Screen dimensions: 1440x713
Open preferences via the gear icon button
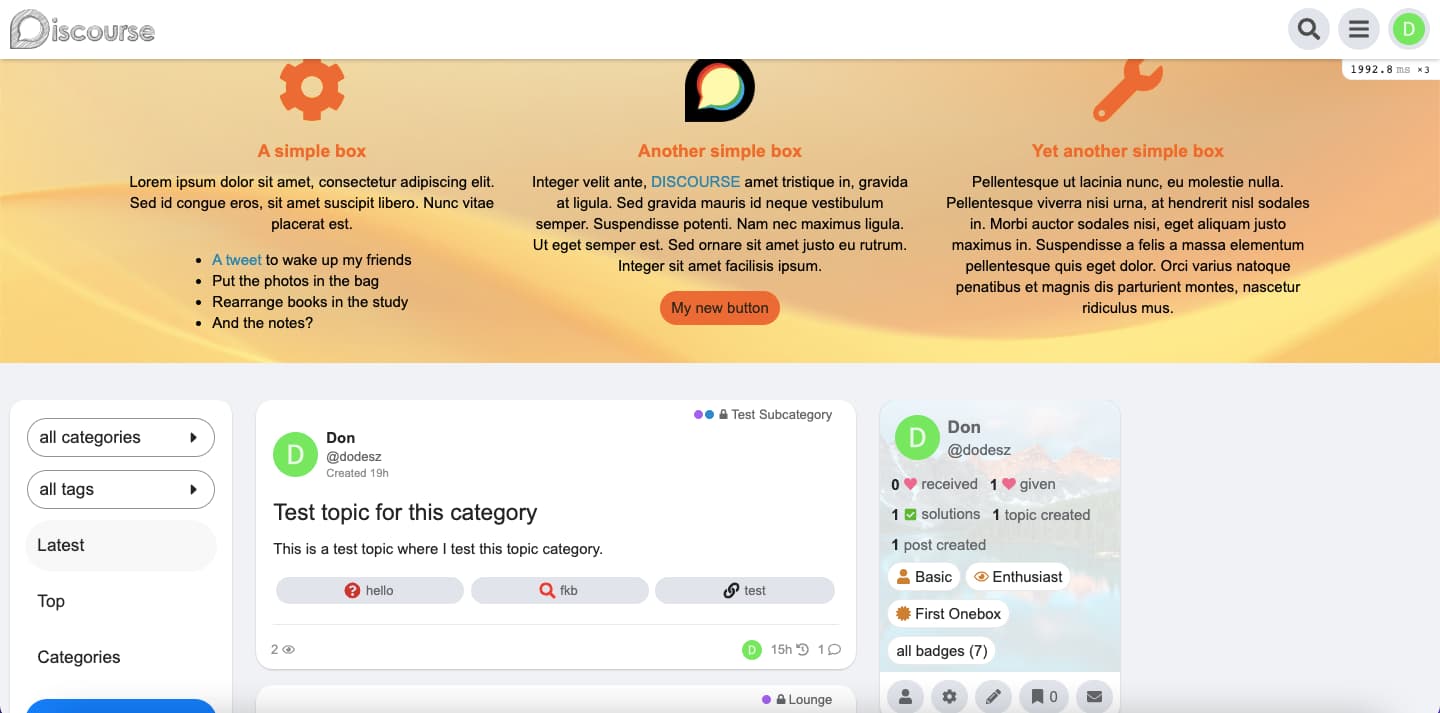pos(949,697)
